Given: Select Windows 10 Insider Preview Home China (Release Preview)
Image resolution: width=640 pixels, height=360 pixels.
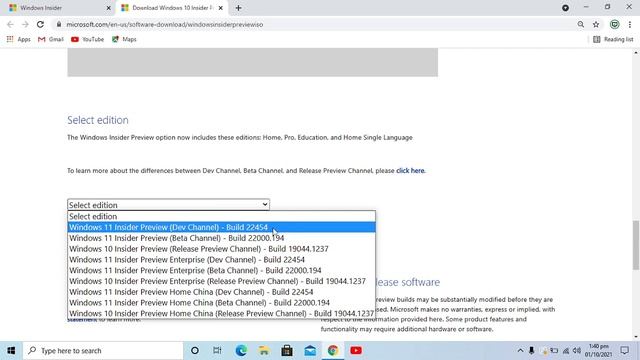Looking at the screenshot, I should point(221,313).
